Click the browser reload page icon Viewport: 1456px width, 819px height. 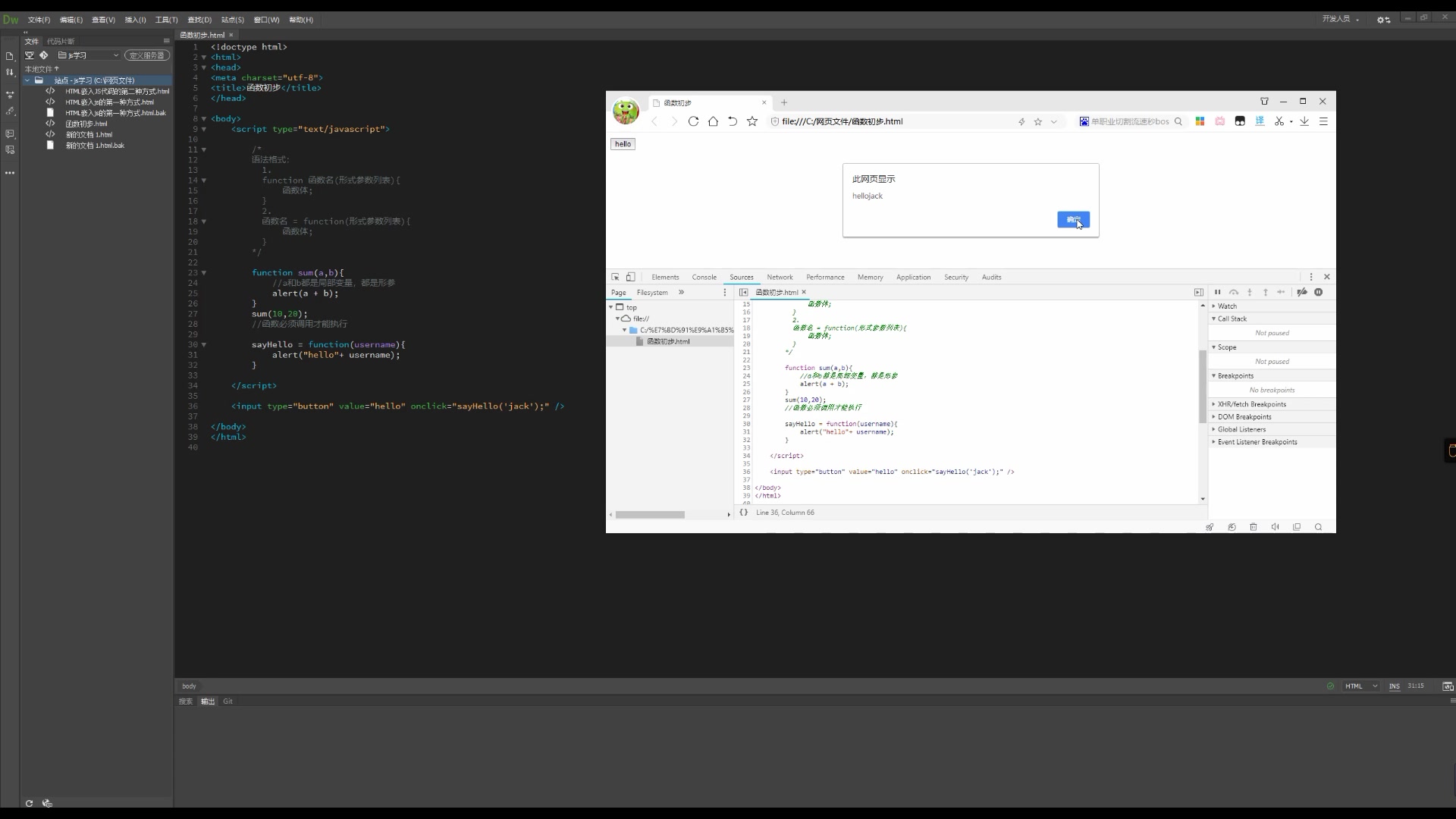pyautogui.click(x=693, y=121)
